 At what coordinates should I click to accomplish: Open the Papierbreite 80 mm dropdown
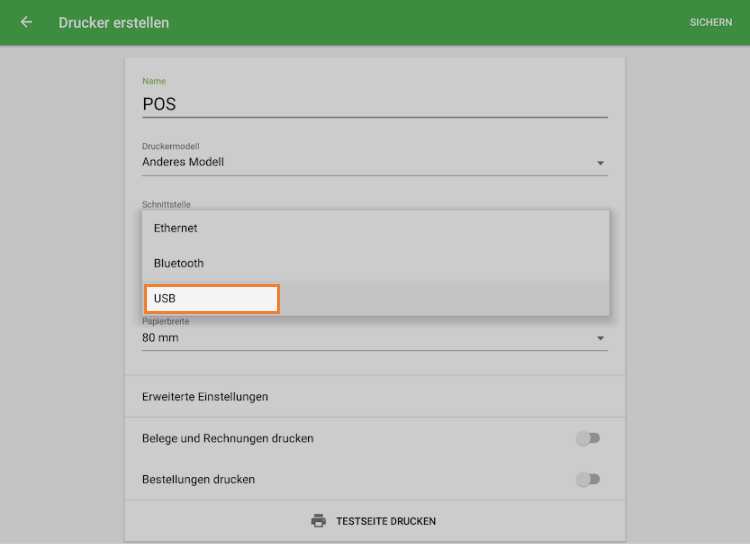point(375,338)
